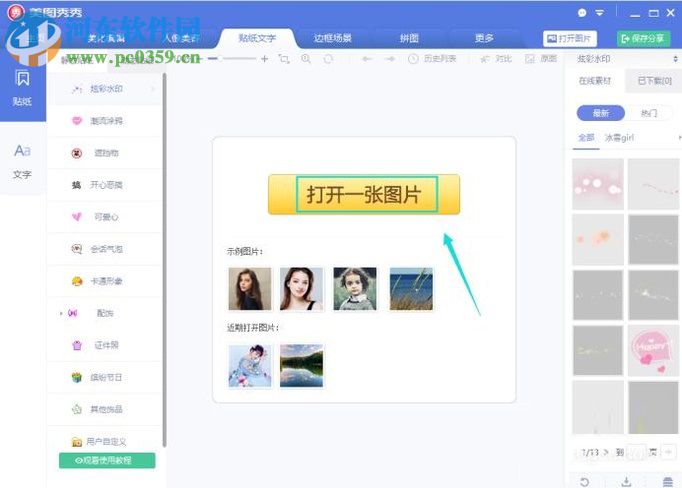Image resolution: width=682 pixels, height=488 pixels.
Task: Open the 证件照 ID photo category
Action: tap(104, 345)
